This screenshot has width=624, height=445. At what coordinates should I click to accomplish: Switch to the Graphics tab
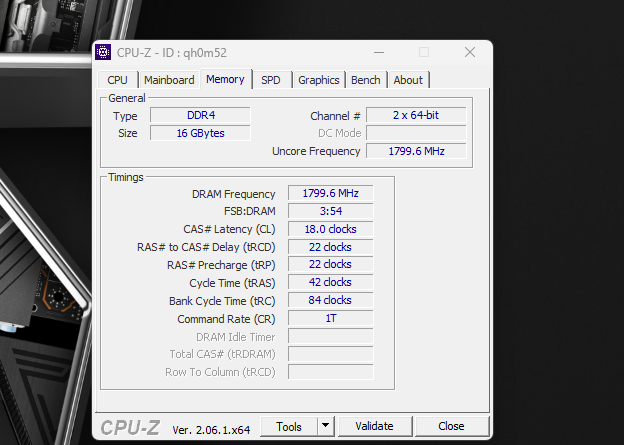319,80
